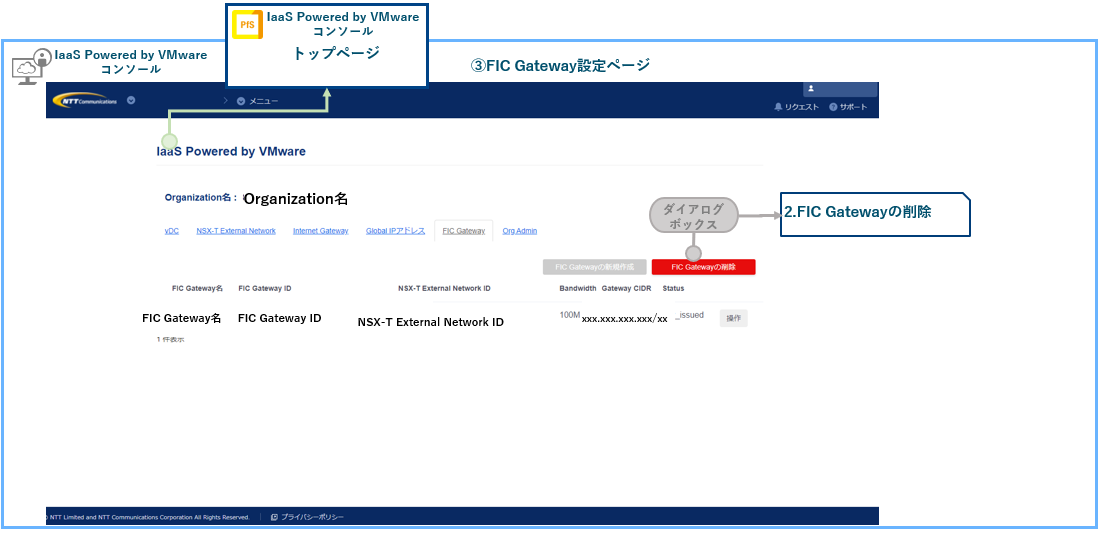Open the サポート help link

tap(848, 107)
